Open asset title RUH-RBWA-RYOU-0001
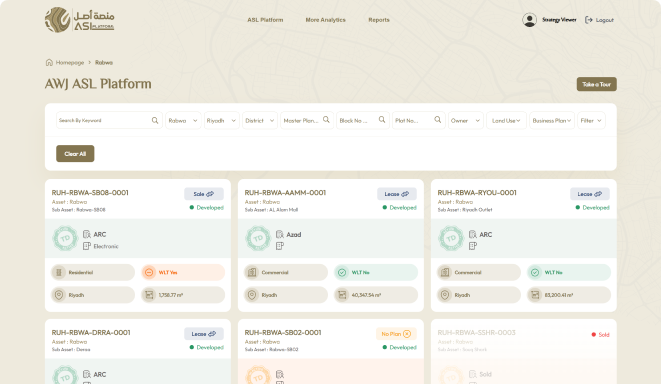661x384 pixels. (477, 193)
